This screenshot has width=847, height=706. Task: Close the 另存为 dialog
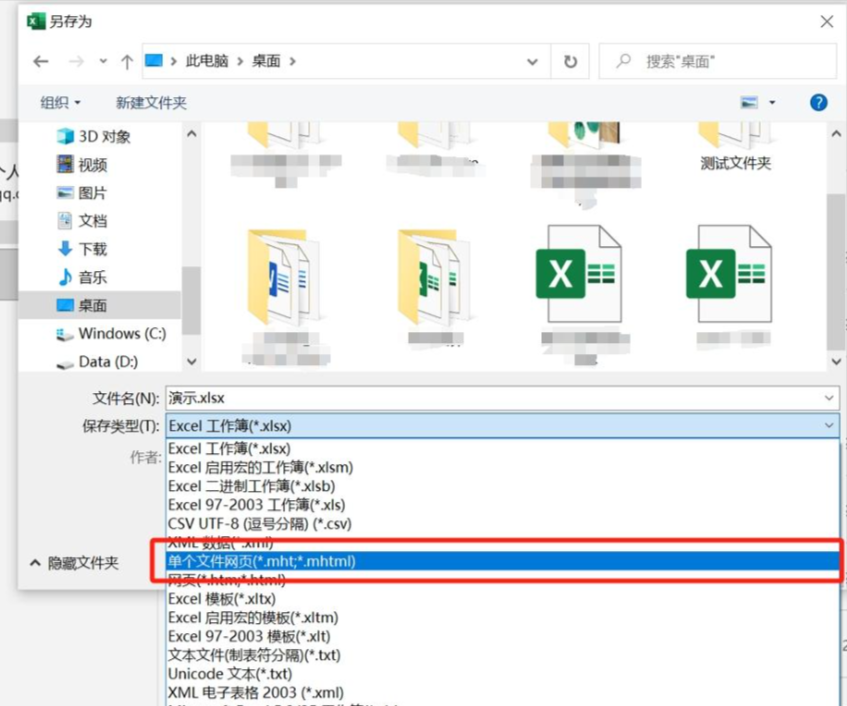(x=827, y=22)
